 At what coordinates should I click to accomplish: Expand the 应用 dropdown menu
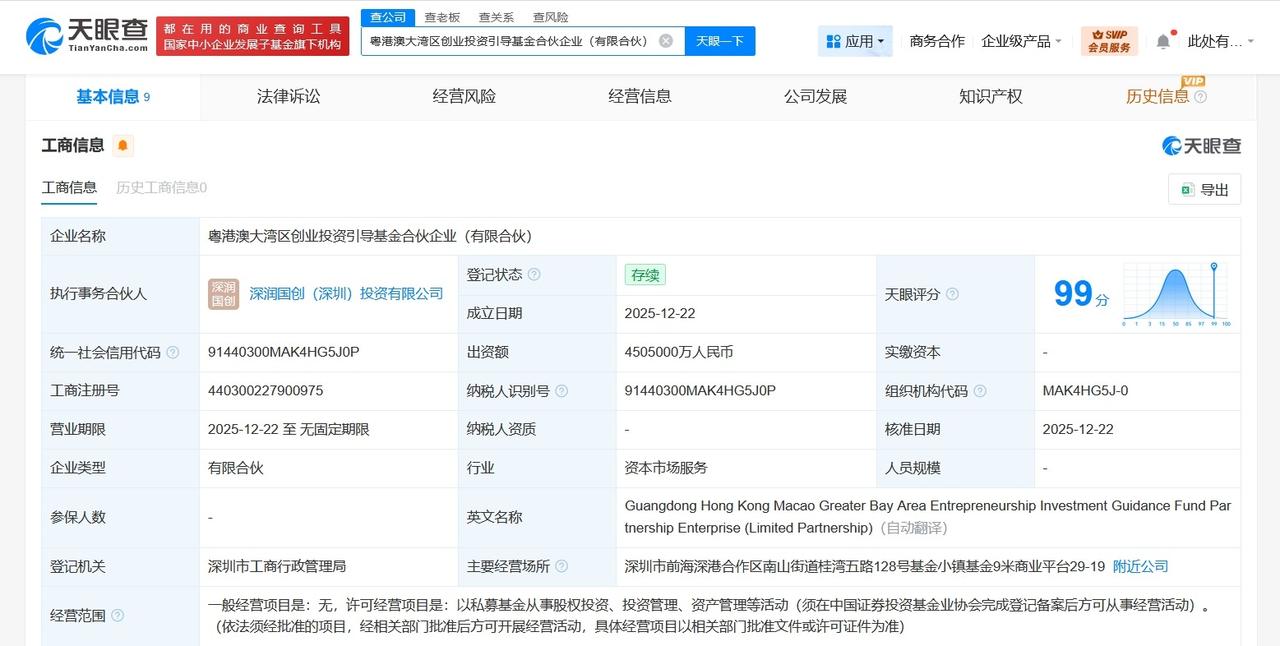(x=855, y=40)
